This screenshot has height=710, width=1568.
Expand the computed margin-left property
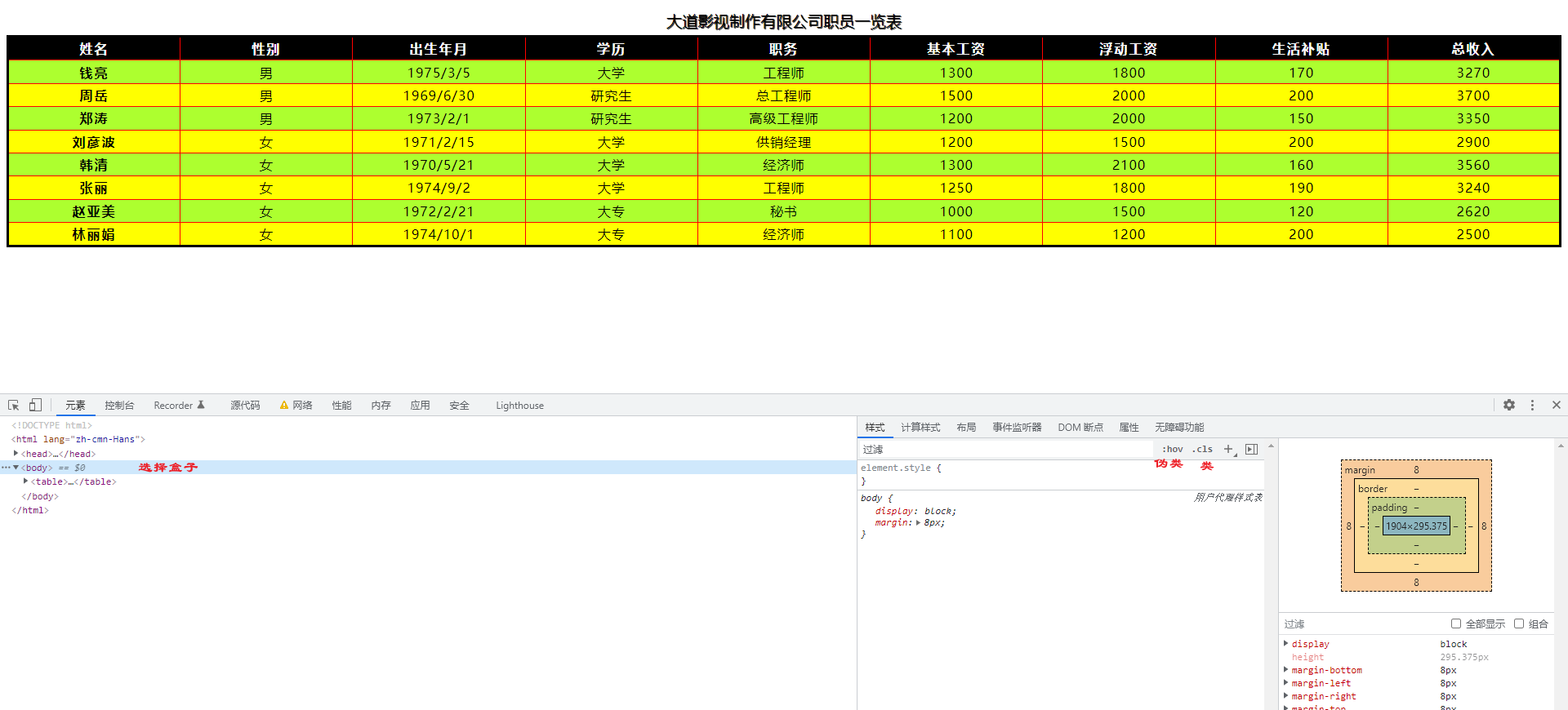tap(1286, 683)
